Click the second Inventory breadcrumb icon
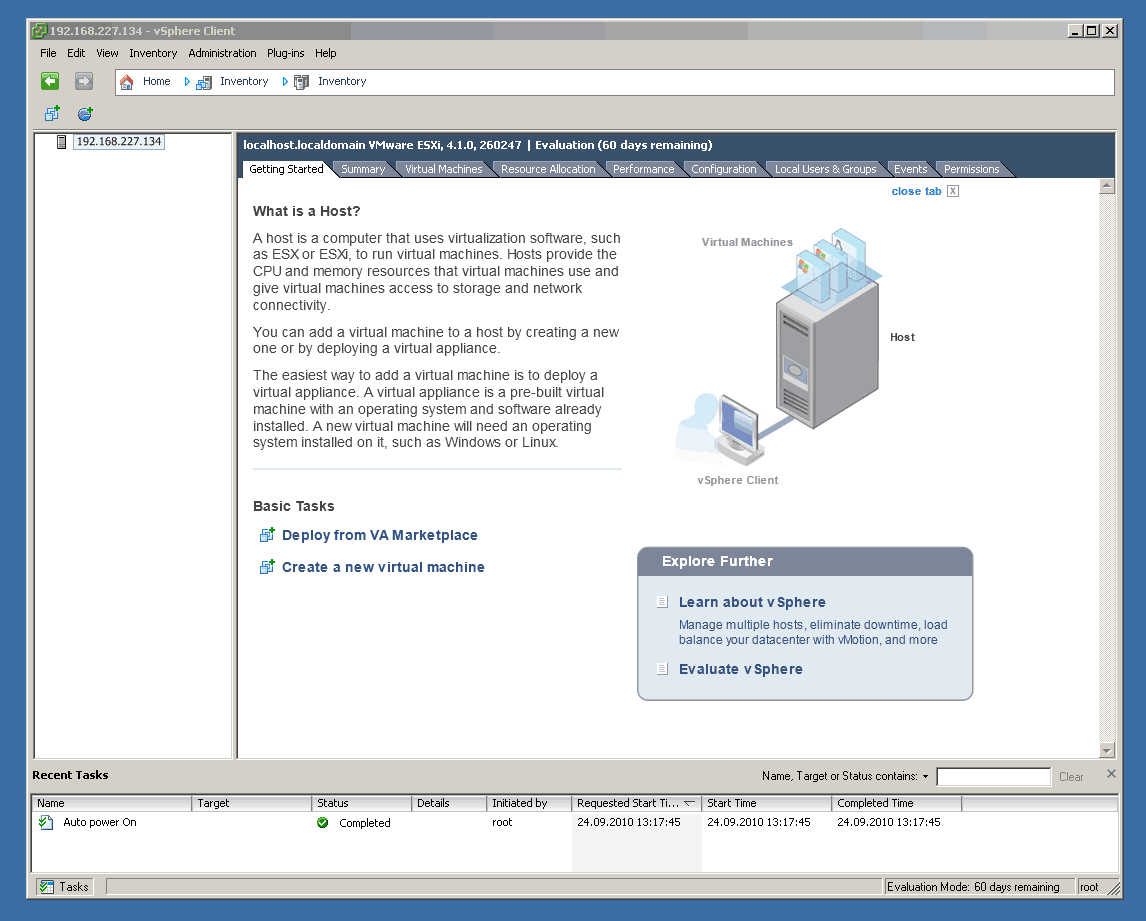1146x921 pixels. tap(301, 83)
